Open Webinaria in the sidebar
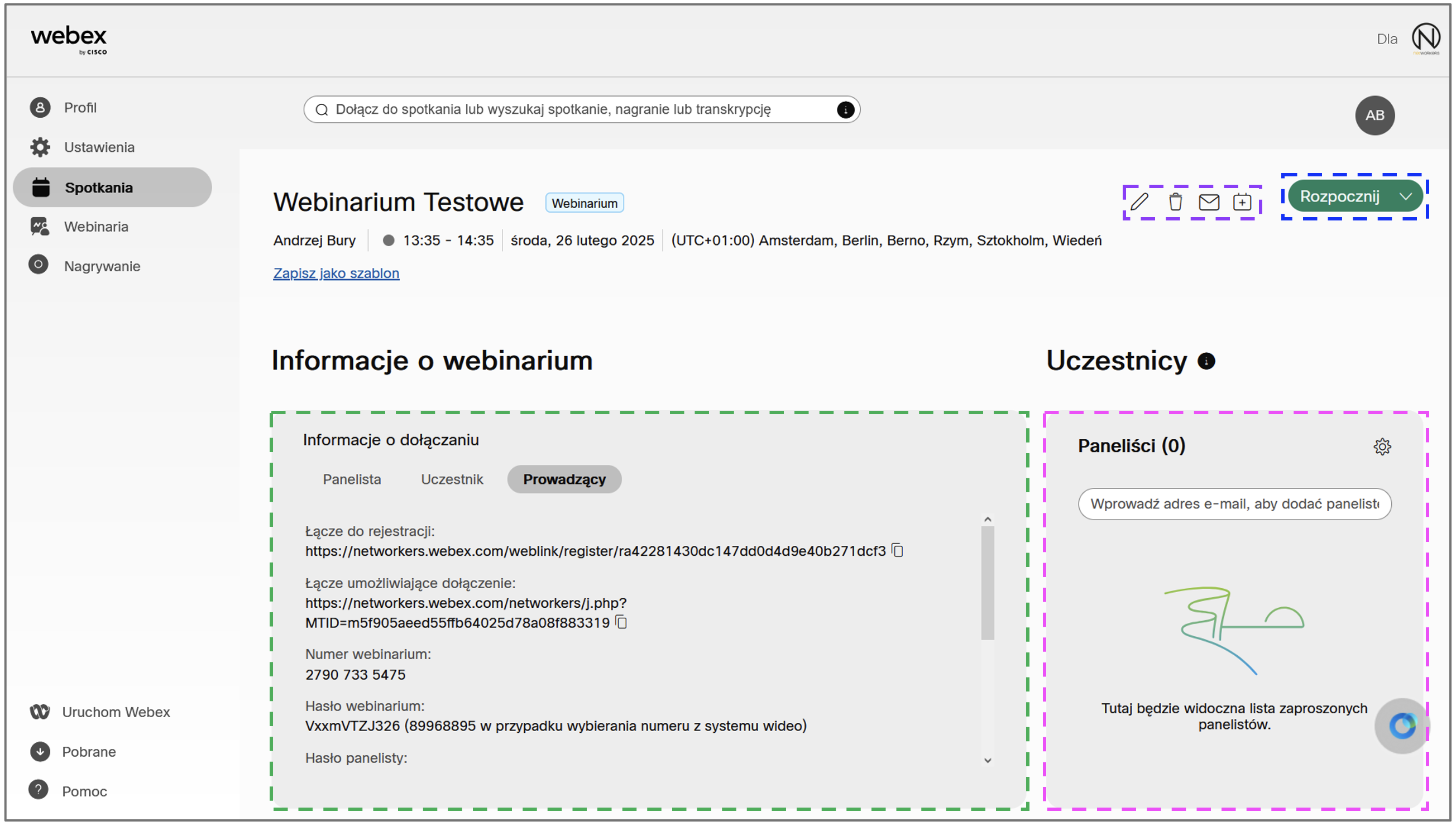The height and width of the screenshot is (826, 1456). [96, 227]
